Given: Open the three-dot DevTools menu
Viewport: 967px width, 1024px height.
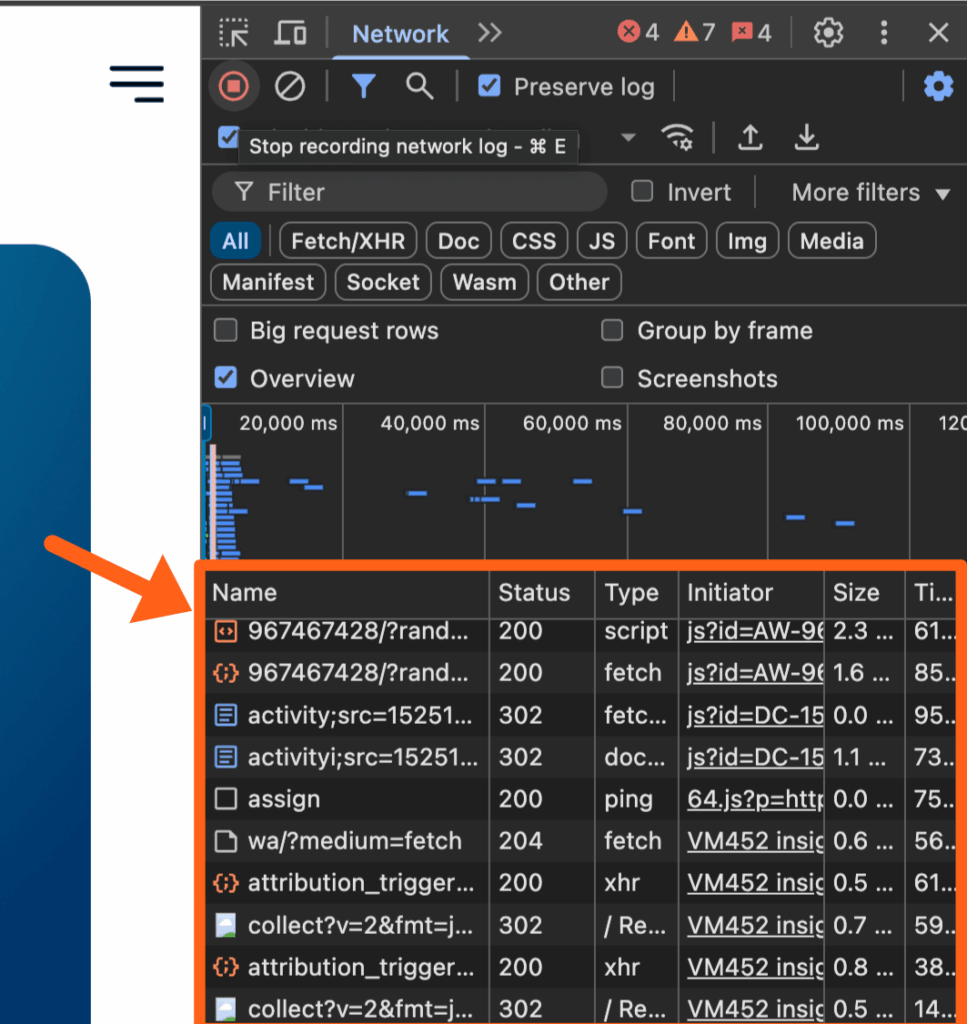Looking at the screenshot, I should point(884,32).
